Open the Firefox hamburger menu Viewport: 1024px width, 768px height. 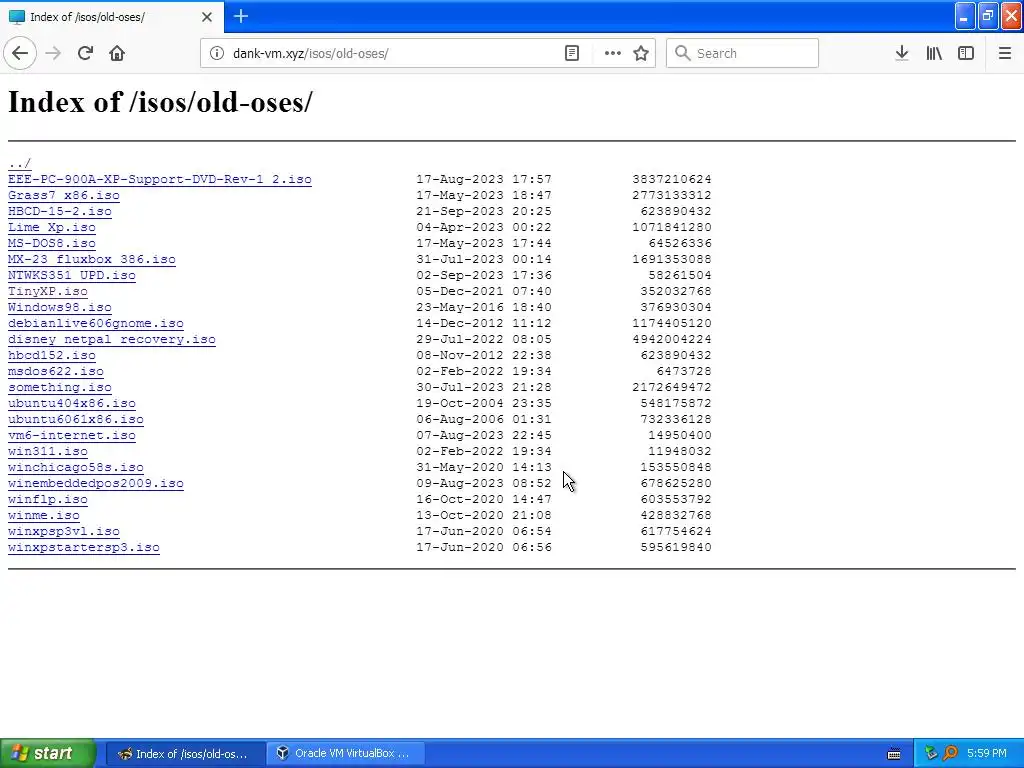point(1005,53)
